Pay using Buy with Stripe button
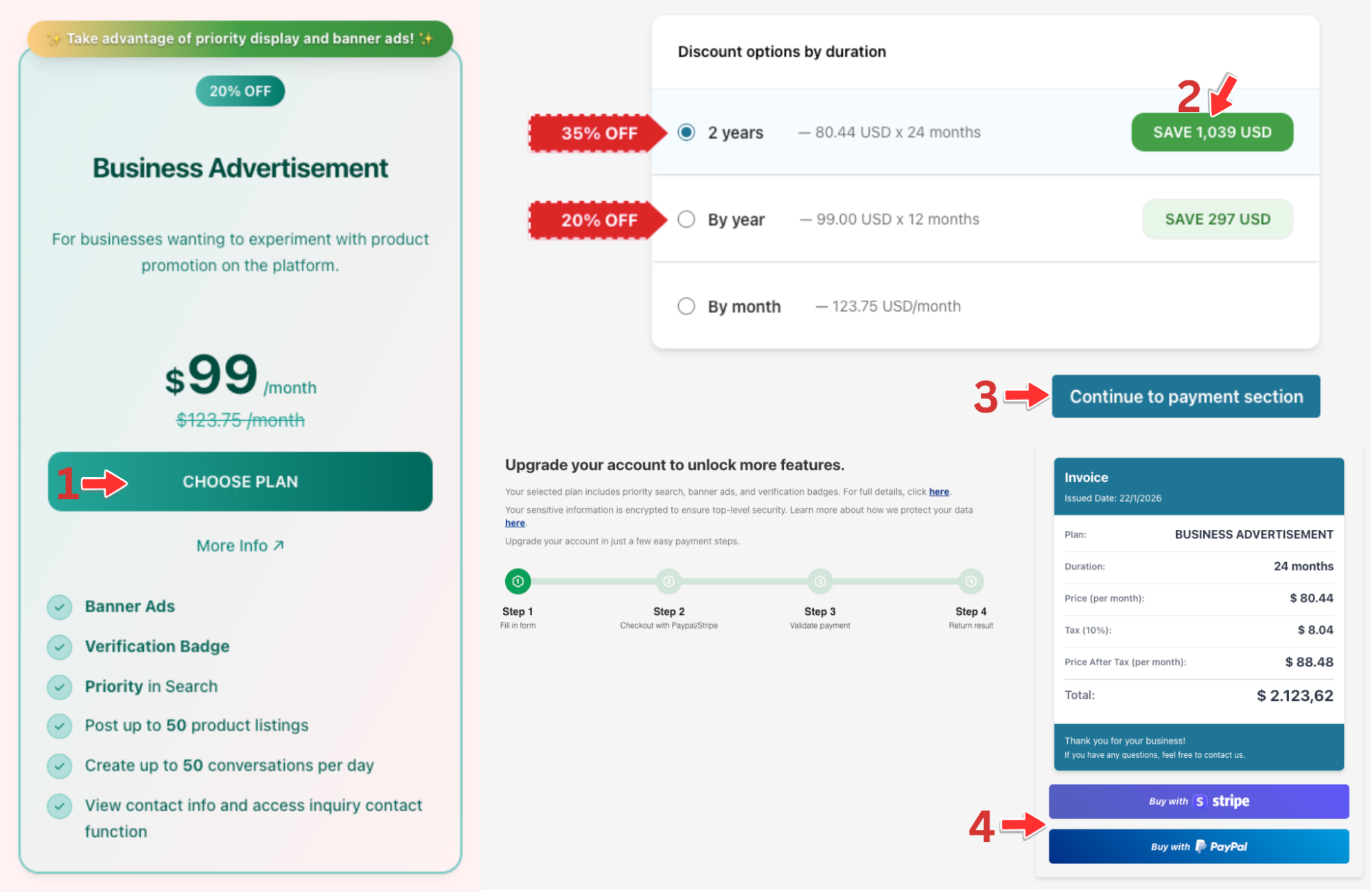The width and height of the screenshot is (1372, 893). pos(1198,801)
